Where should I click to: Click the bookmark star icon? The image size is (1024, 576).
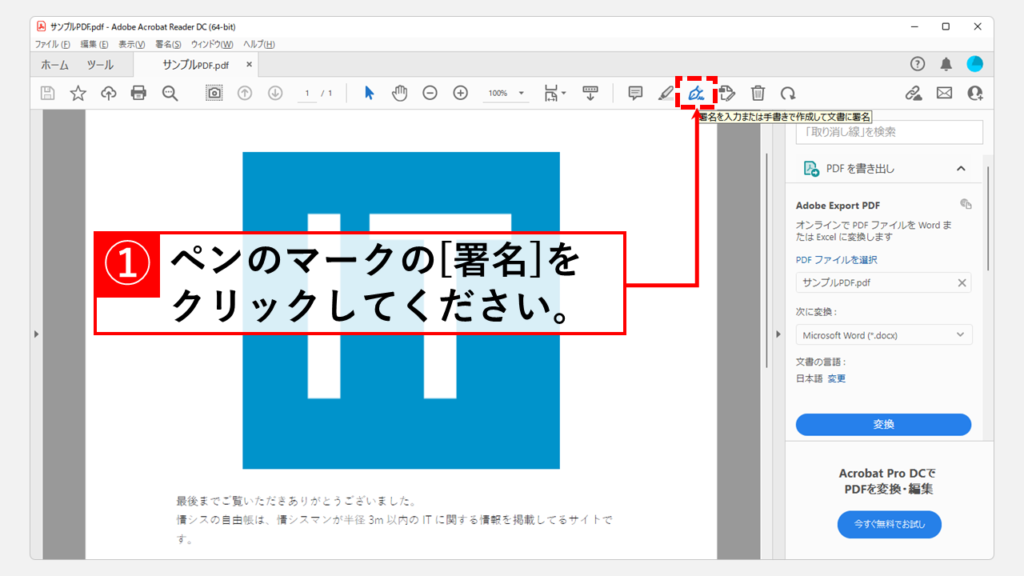coord(77,93)
